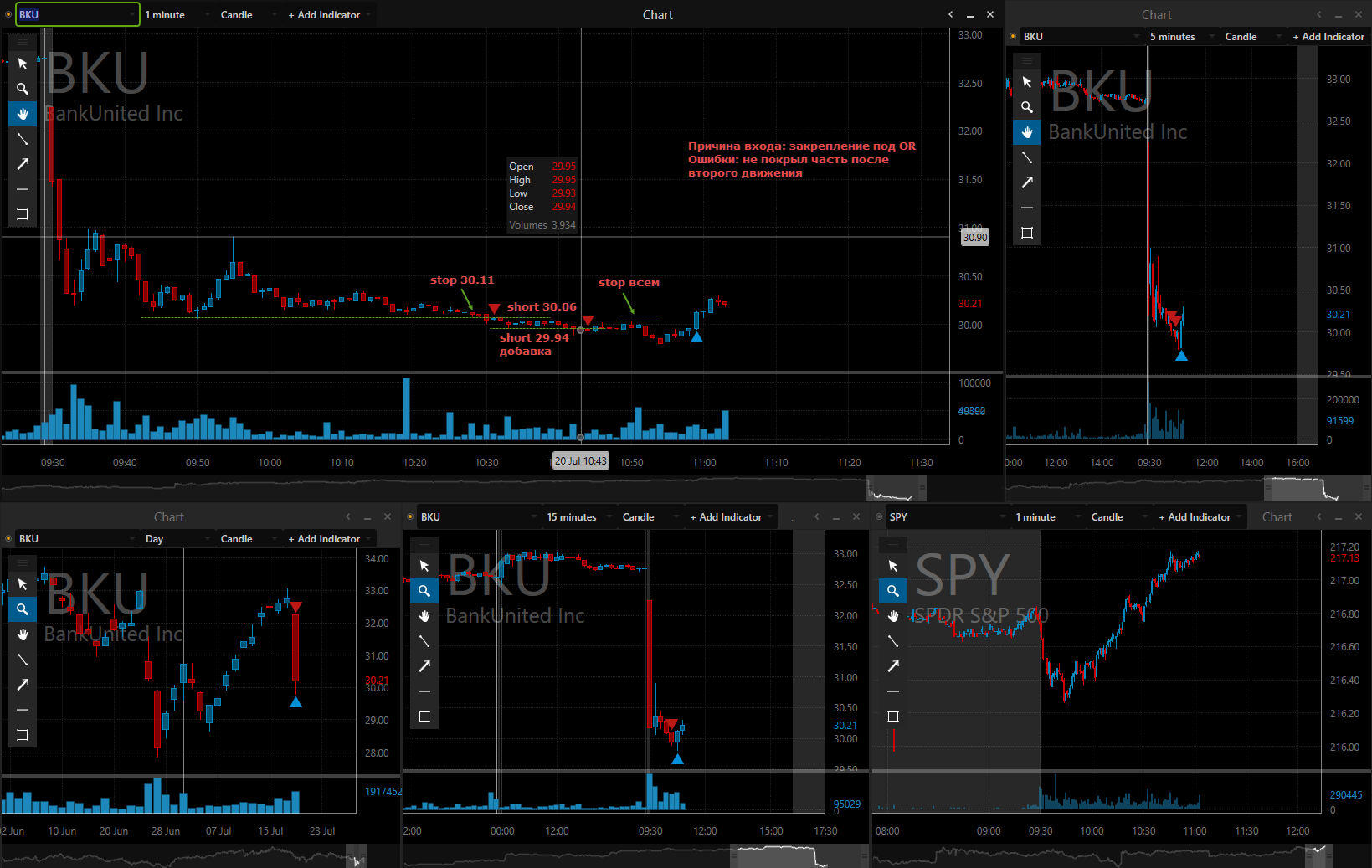Select pointer tool in BKU 1 minute chart
This screenshot has width=1372, height=868.
click(x=23, y=64)
